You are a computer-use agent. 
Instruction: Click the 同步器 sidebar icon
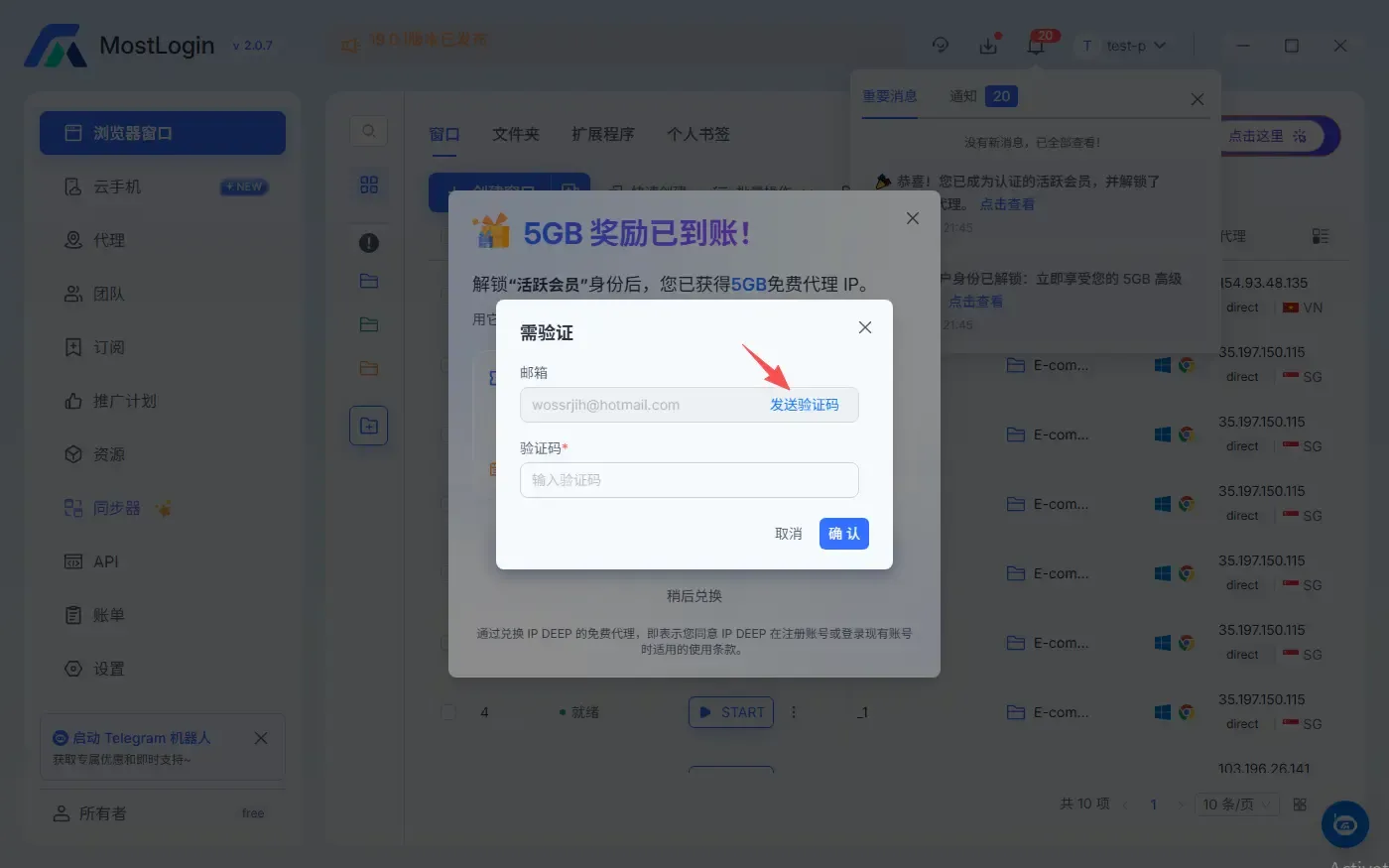73,508
